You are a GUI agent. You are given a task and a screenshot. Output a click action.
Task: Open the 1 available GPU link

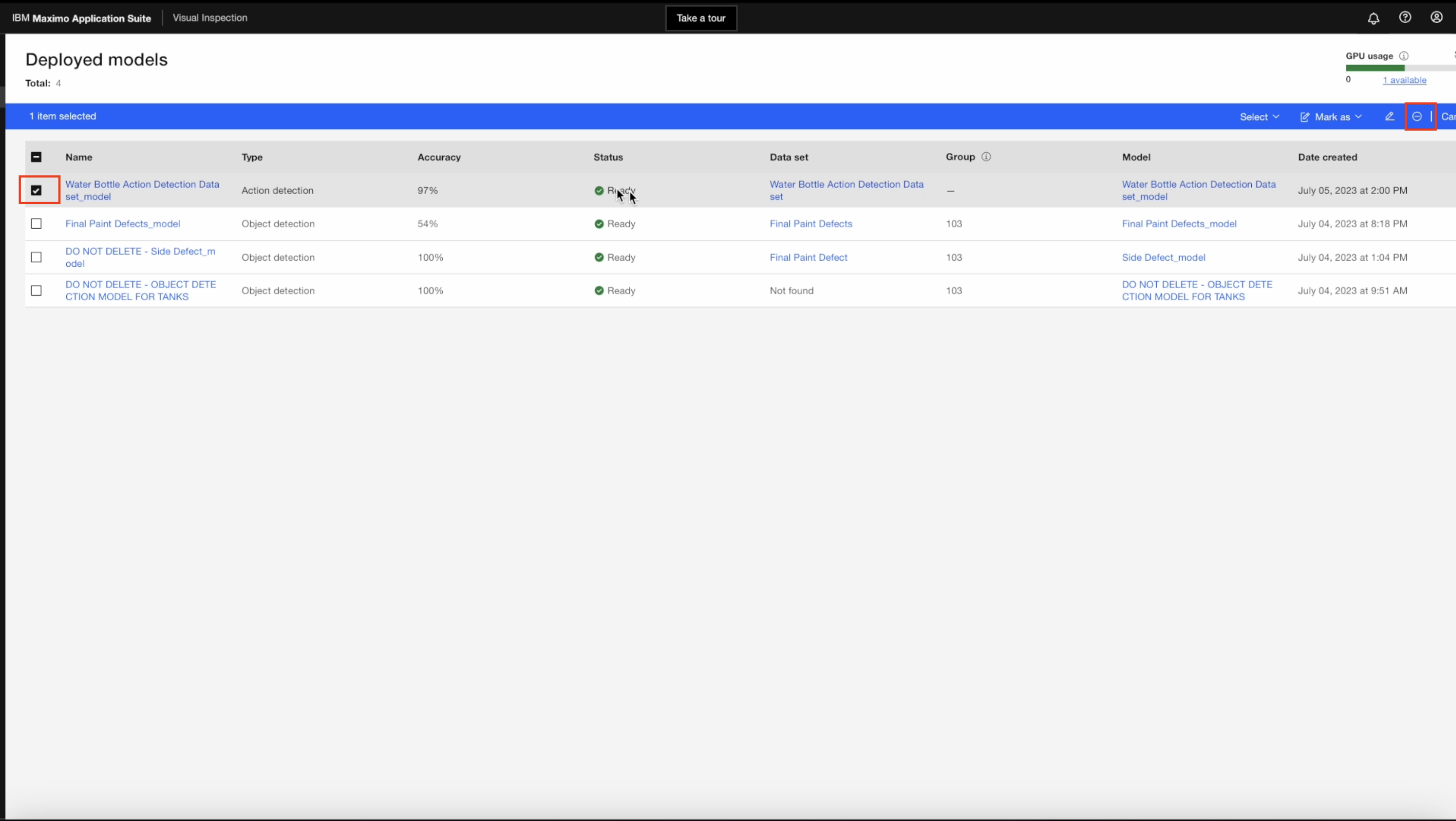pos(1404,80)
